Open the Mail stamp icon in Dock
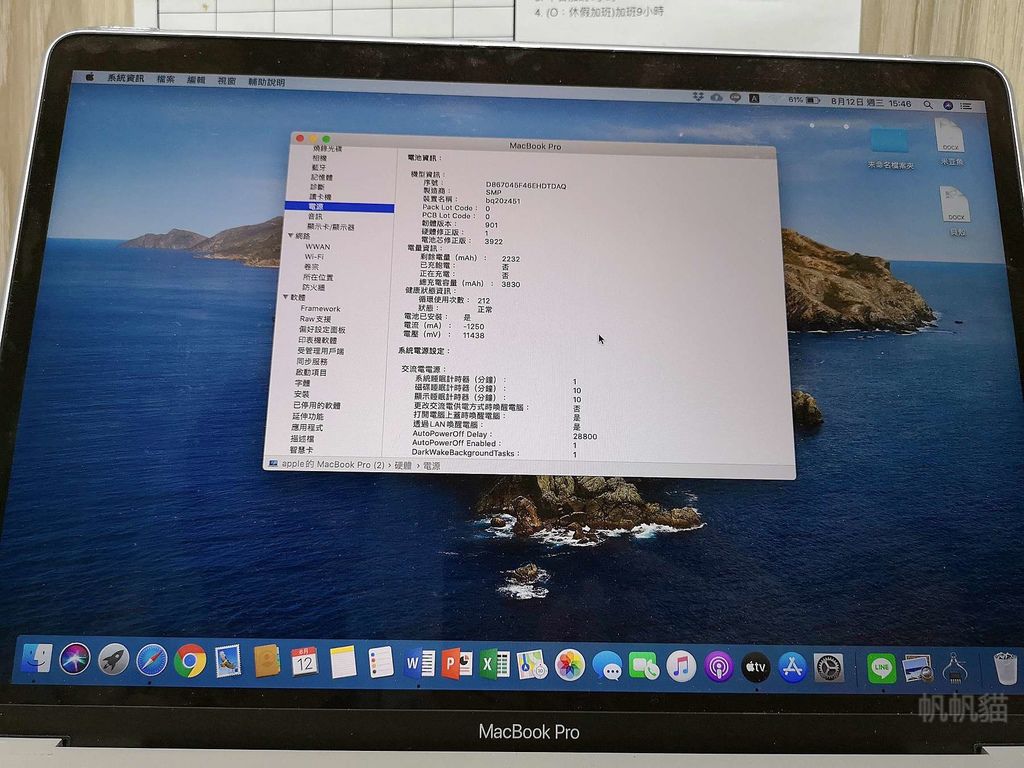Screen dimensions: 1024x768 click(228, 662)
